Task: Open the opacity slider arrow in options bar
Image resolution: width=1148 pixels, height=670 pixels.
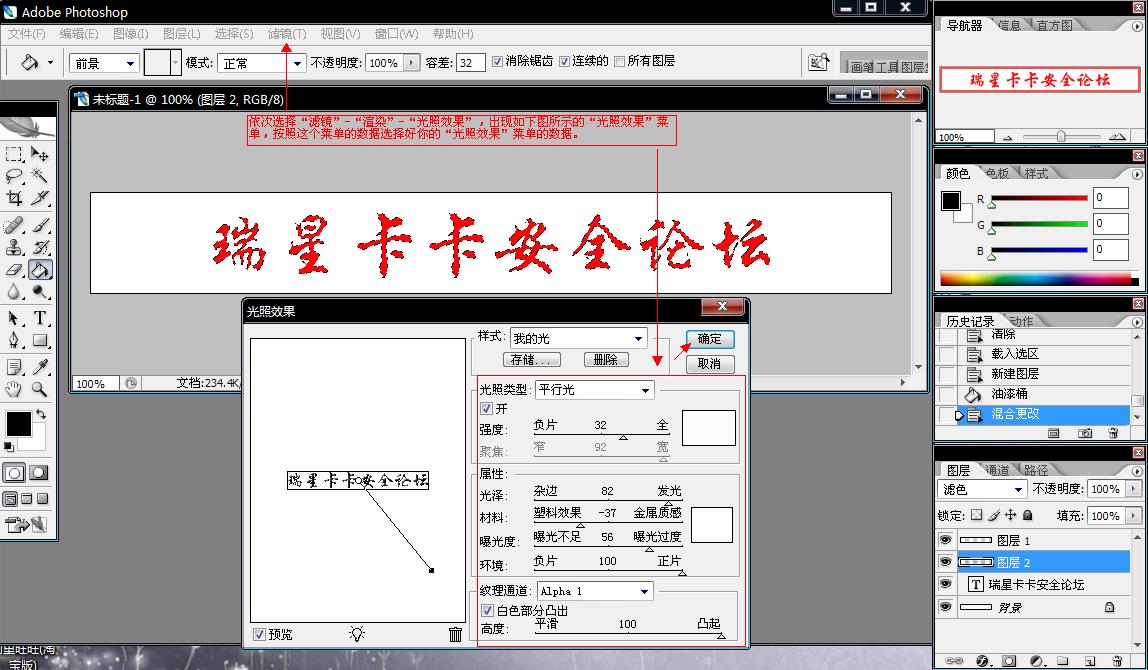Action: (x=411, y=63)
